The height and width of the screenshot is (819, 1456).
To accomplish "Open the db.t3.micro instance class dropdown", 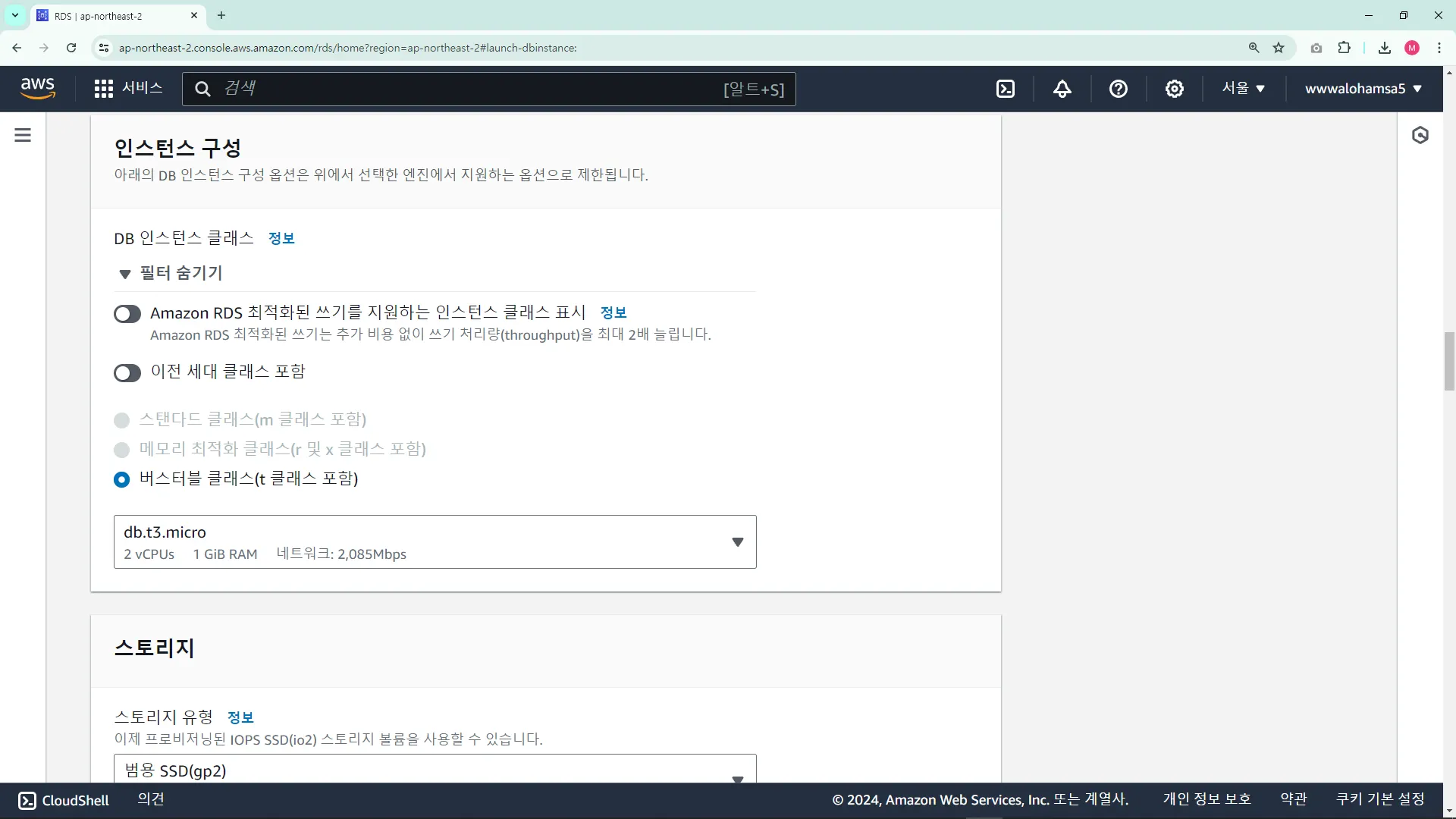I will (435, 542).
